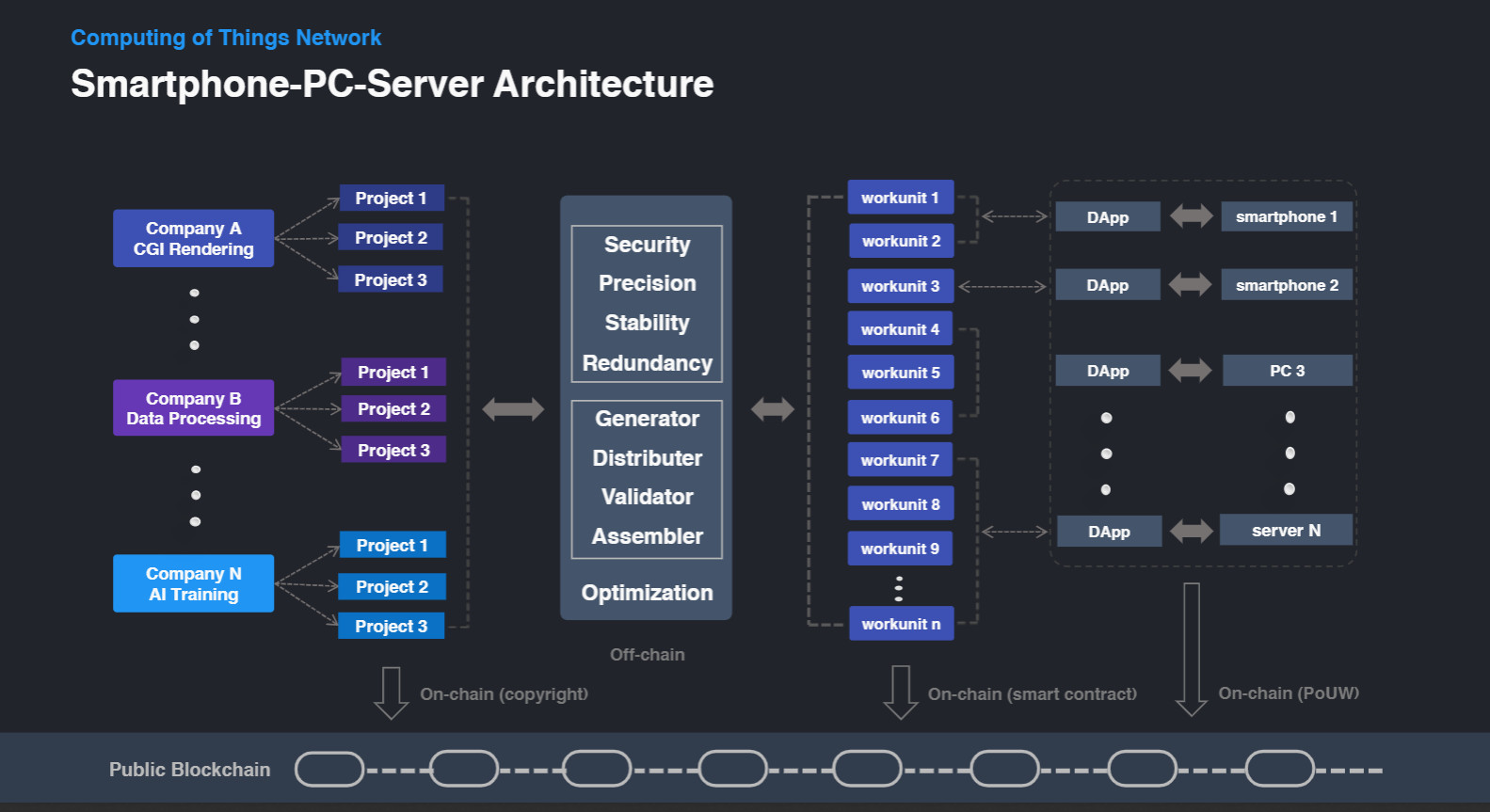This screenshot has width=1490, height=812.
Task: Click the Public Blockchain label
Action: [x=190, y=770]
